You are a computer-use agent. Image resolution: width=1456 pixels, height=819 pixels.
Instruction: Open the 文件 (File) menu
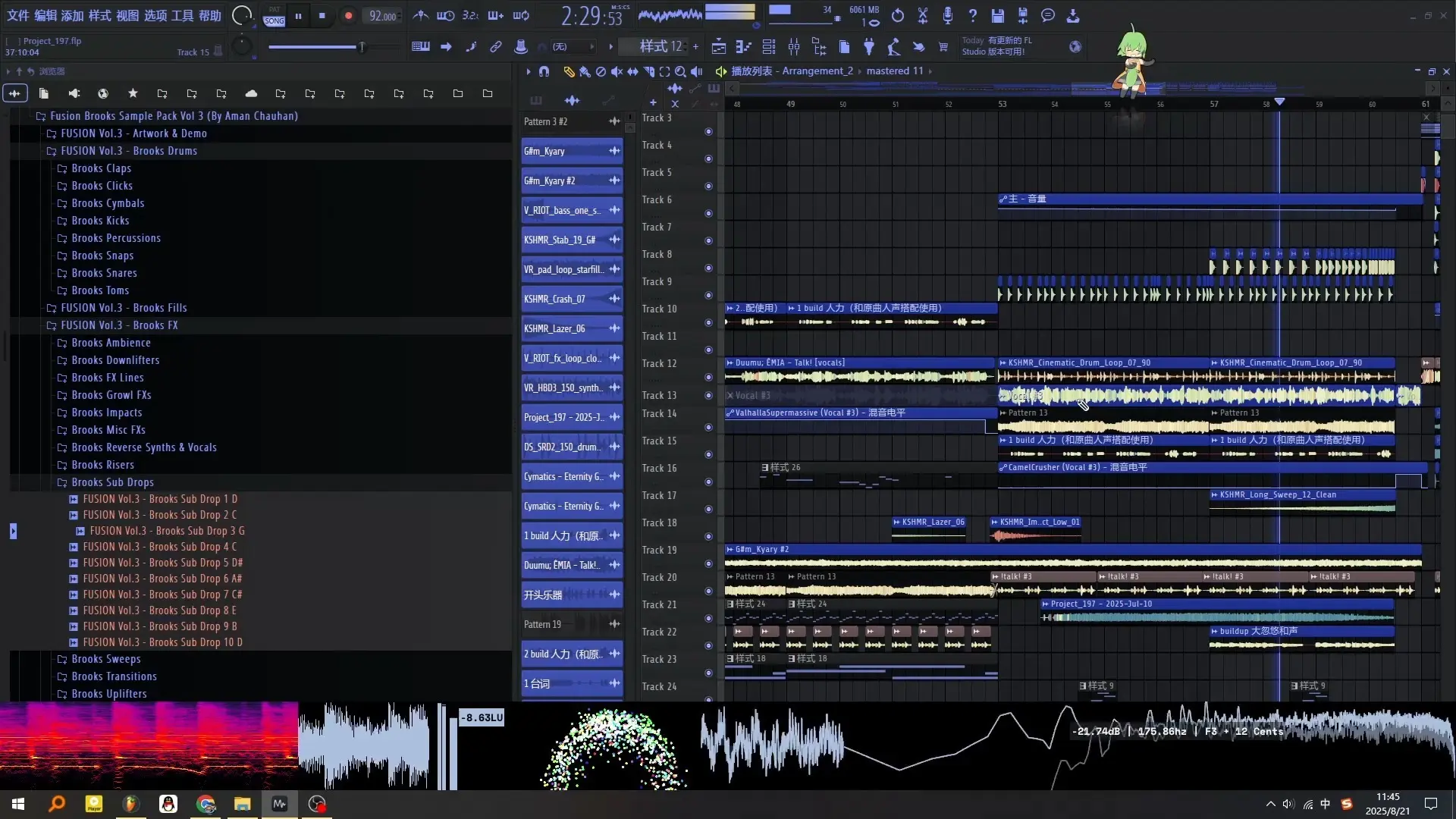click(x=18, y=15)
